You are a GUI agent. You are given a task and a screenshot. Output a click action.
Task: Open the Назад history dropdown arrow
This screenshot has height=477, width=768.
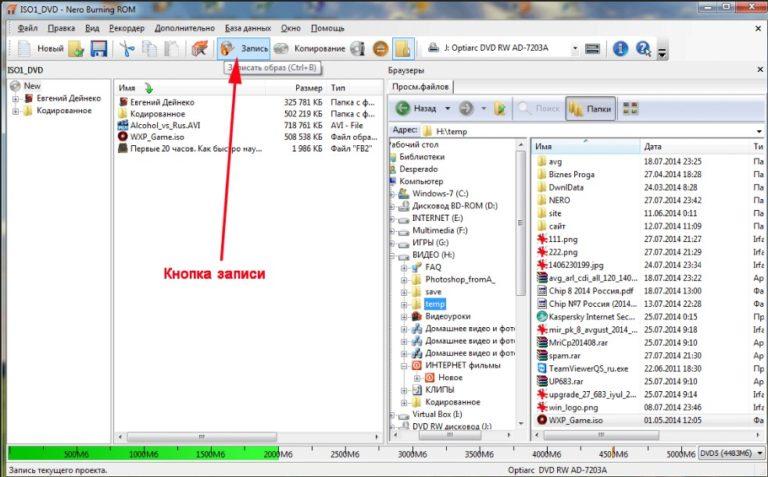447,108
